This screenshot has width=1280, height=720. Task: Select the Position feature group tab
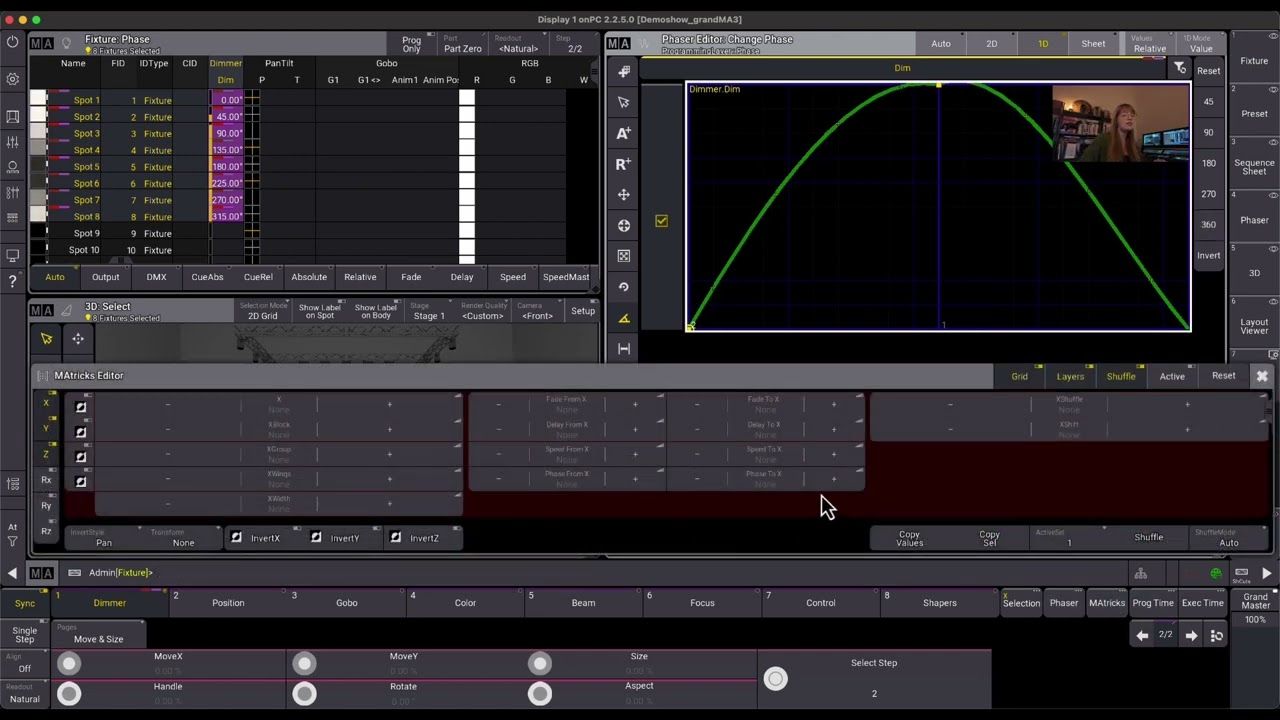[x=228, y=603]
